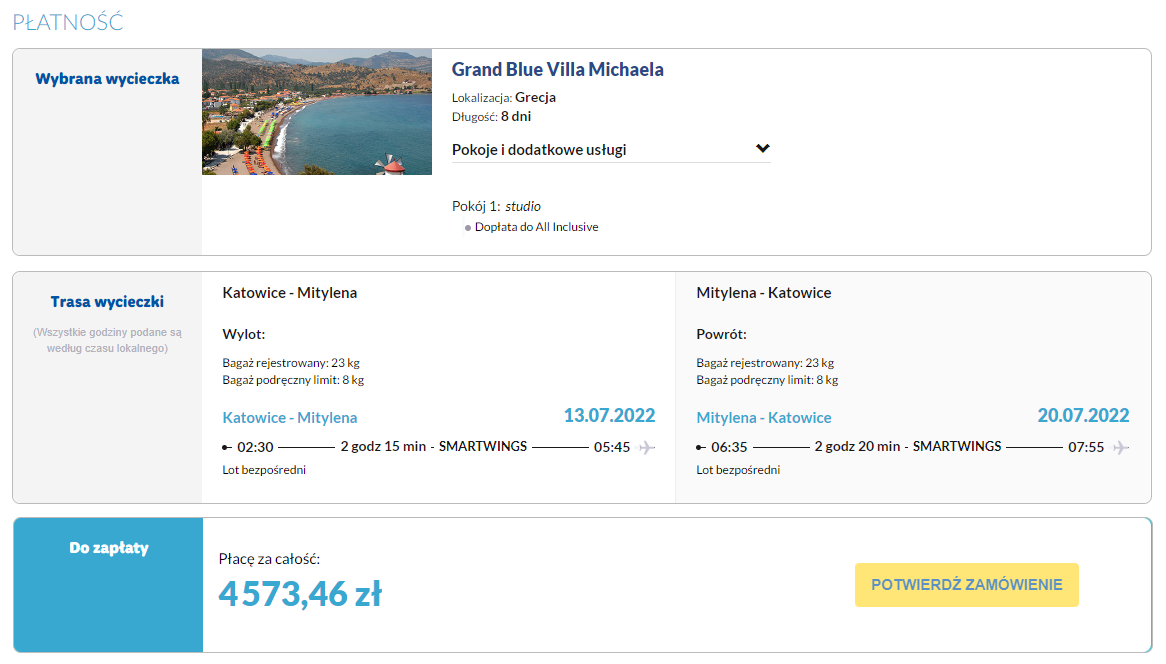Click the airplane icon beside 05:45 arrival

[x=647, y=447]
